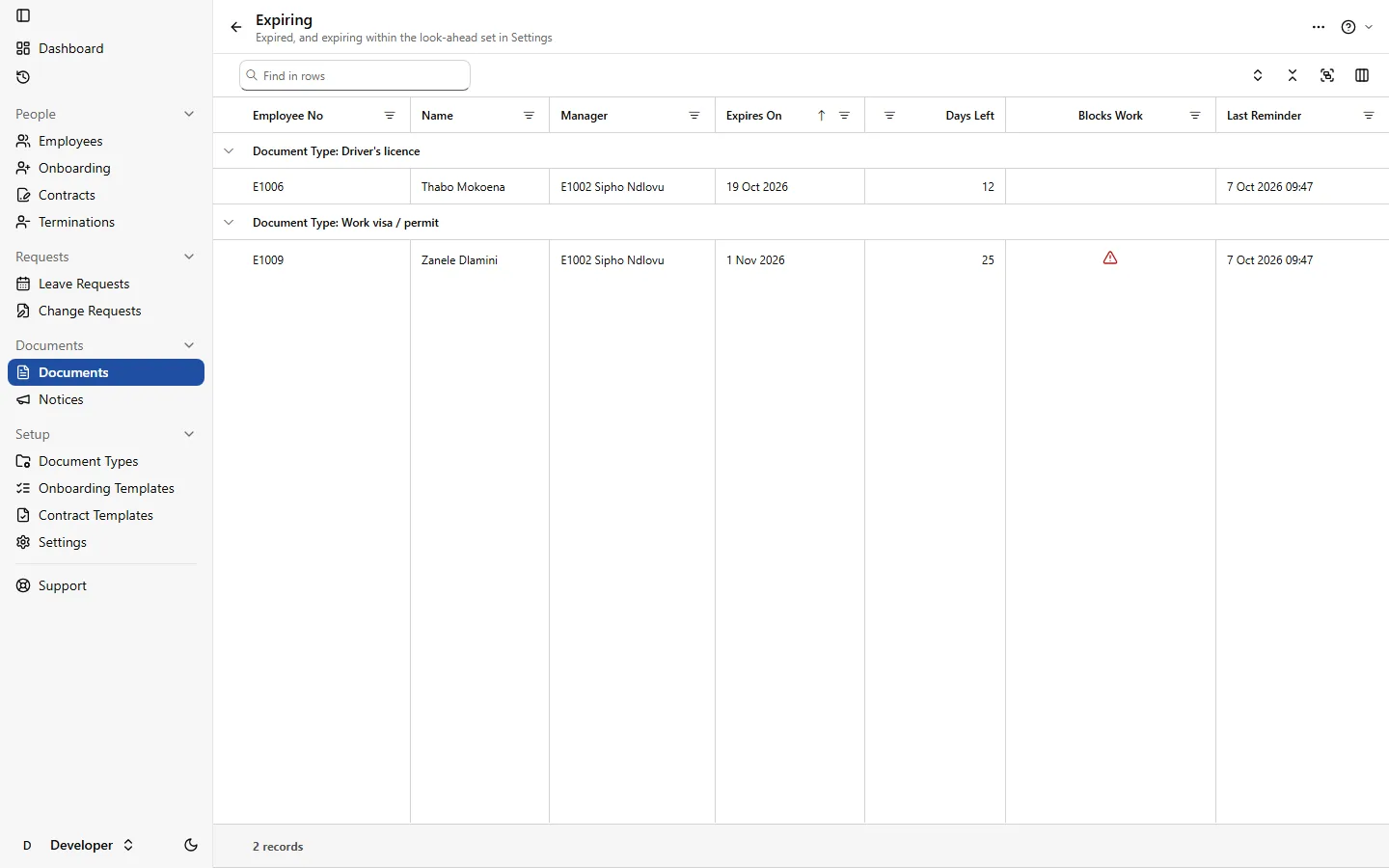Navigate to Document Types
This screenshot has height=868, width=1389.
tap(106, 461)
